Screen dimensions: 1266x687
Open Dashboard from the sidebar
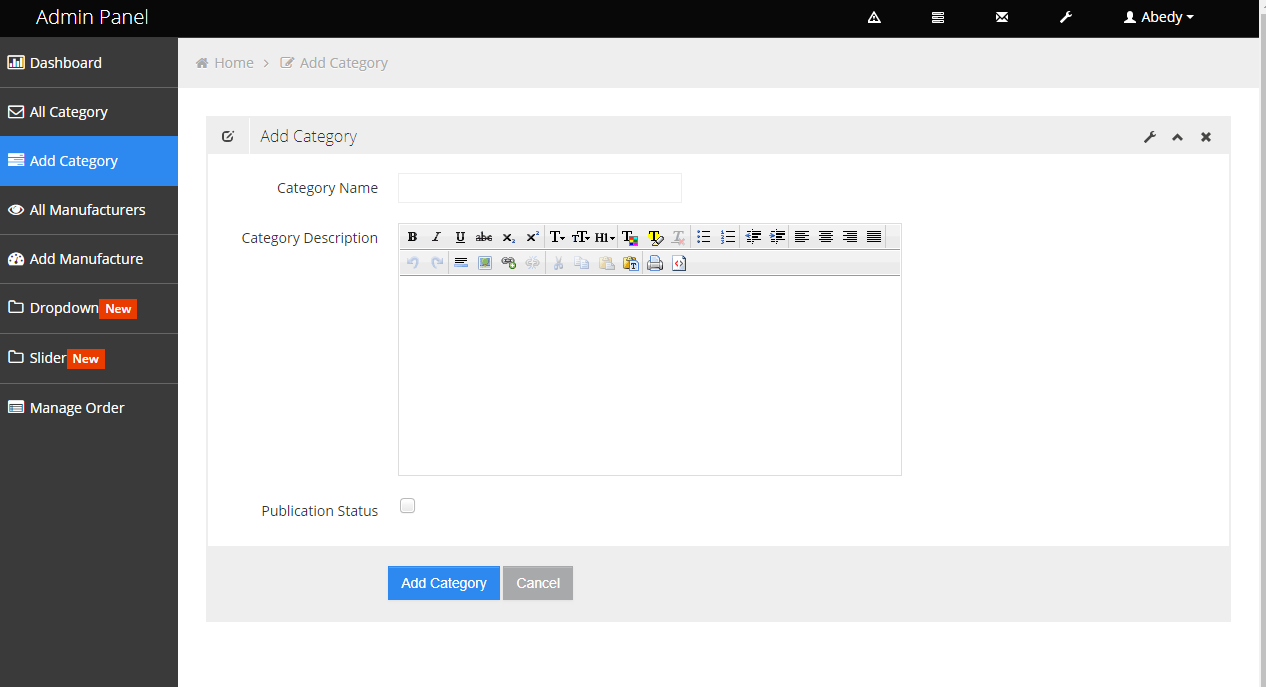pos(89,63)
